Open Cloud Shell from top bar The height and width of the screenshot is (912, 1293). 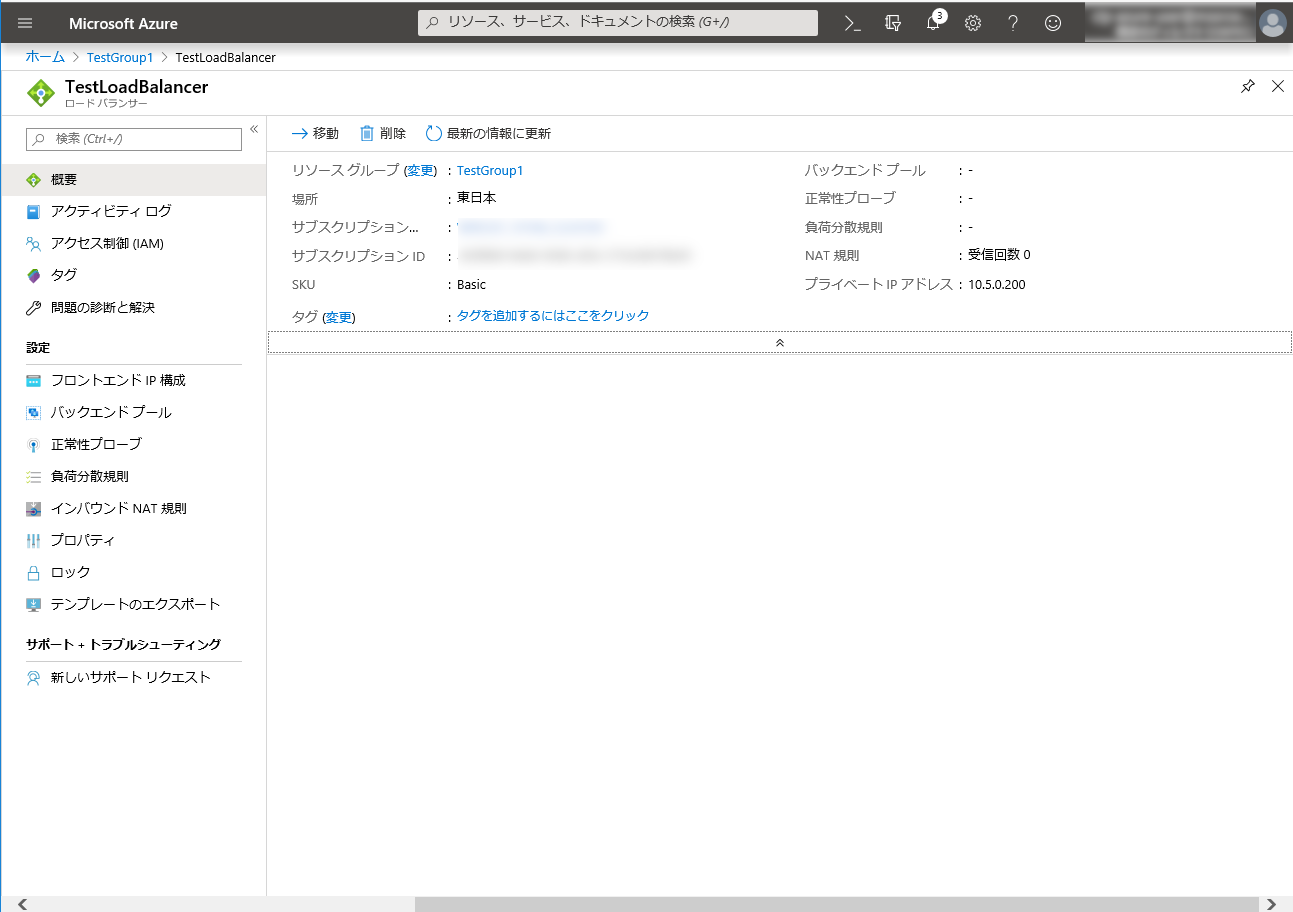(x=853, y=23)
